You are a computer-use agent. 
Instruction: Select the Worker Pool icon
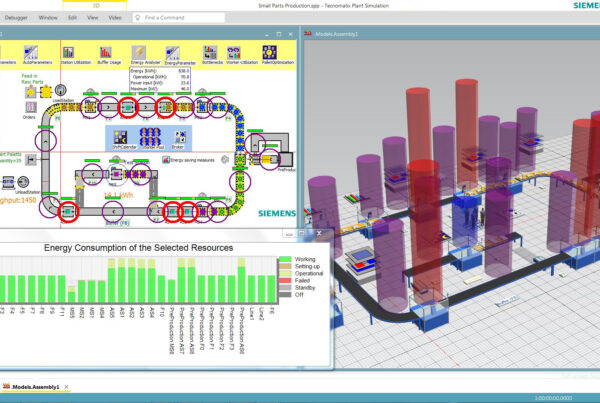coord(150,136)
